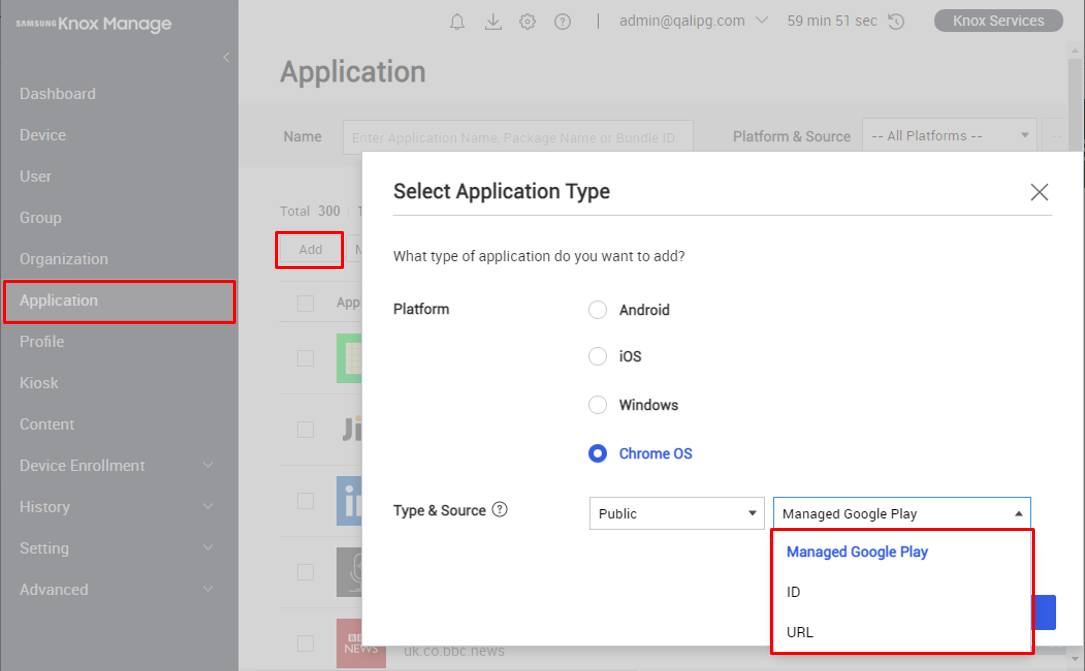Select the Android platform radio button

coord(598,310)
